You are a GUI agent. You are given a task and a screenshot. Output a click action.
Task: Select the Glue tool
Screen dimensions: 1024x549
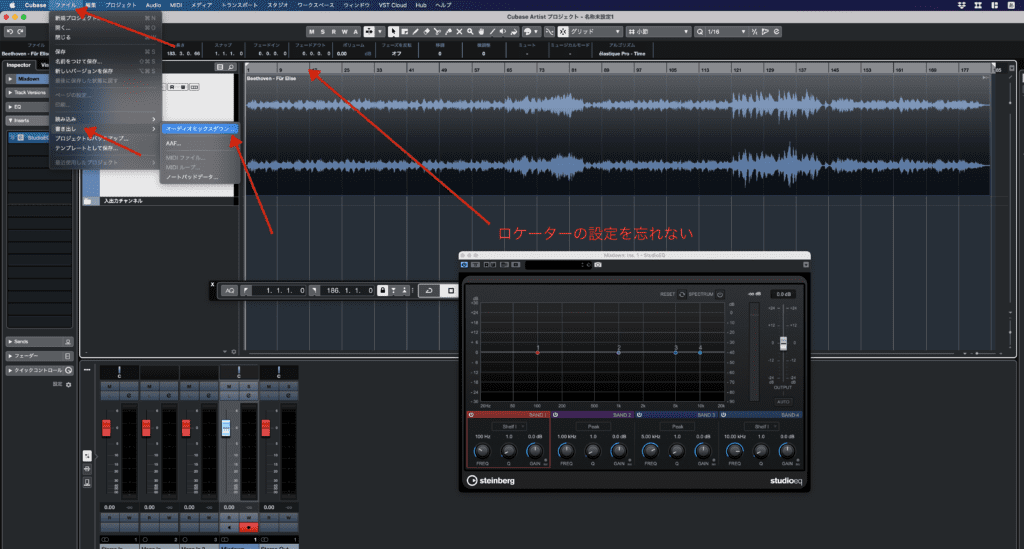(x=449, y=31)
